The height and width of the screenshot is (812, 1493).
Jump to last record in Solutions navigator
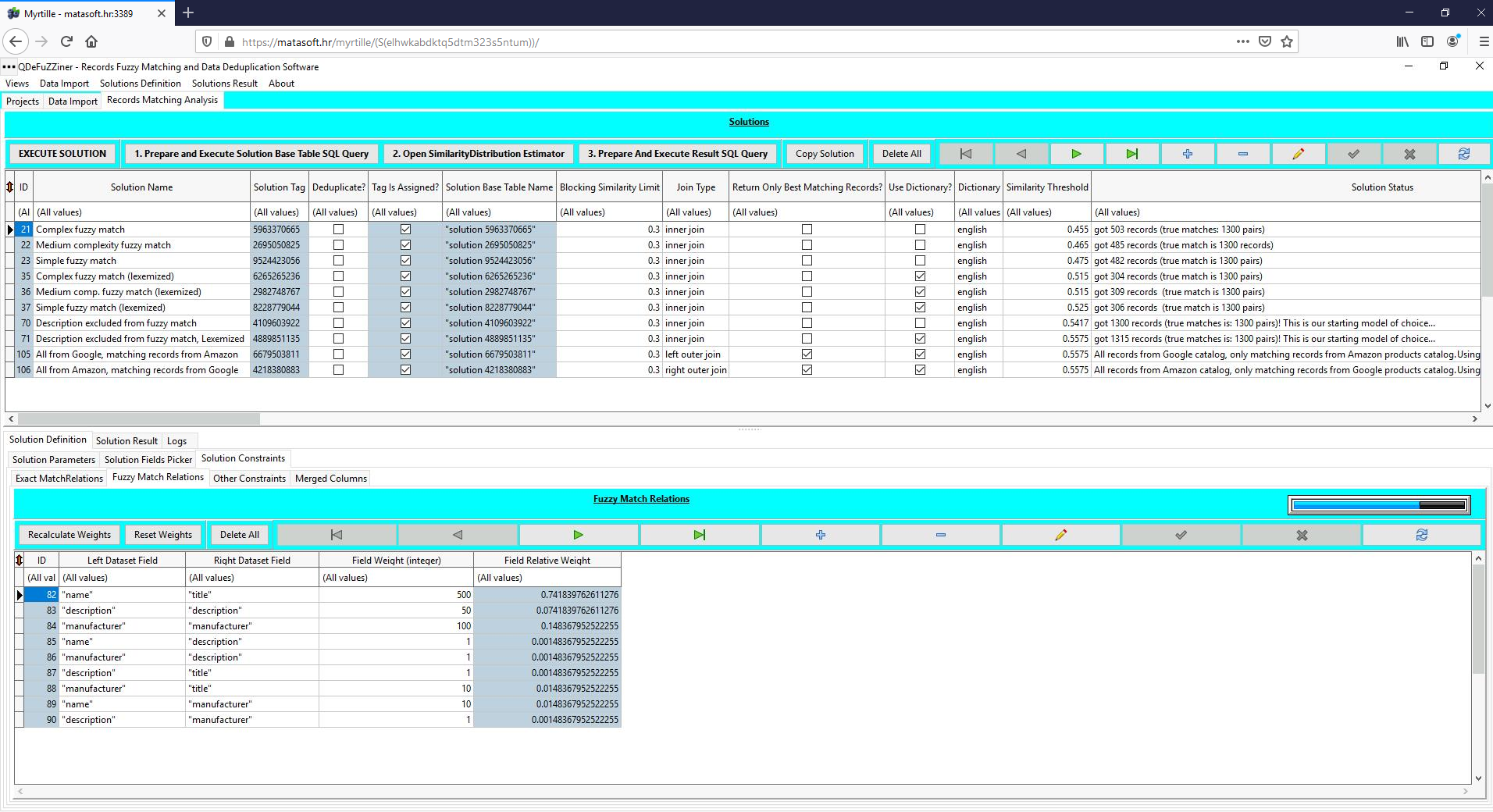click(1132, 154)
